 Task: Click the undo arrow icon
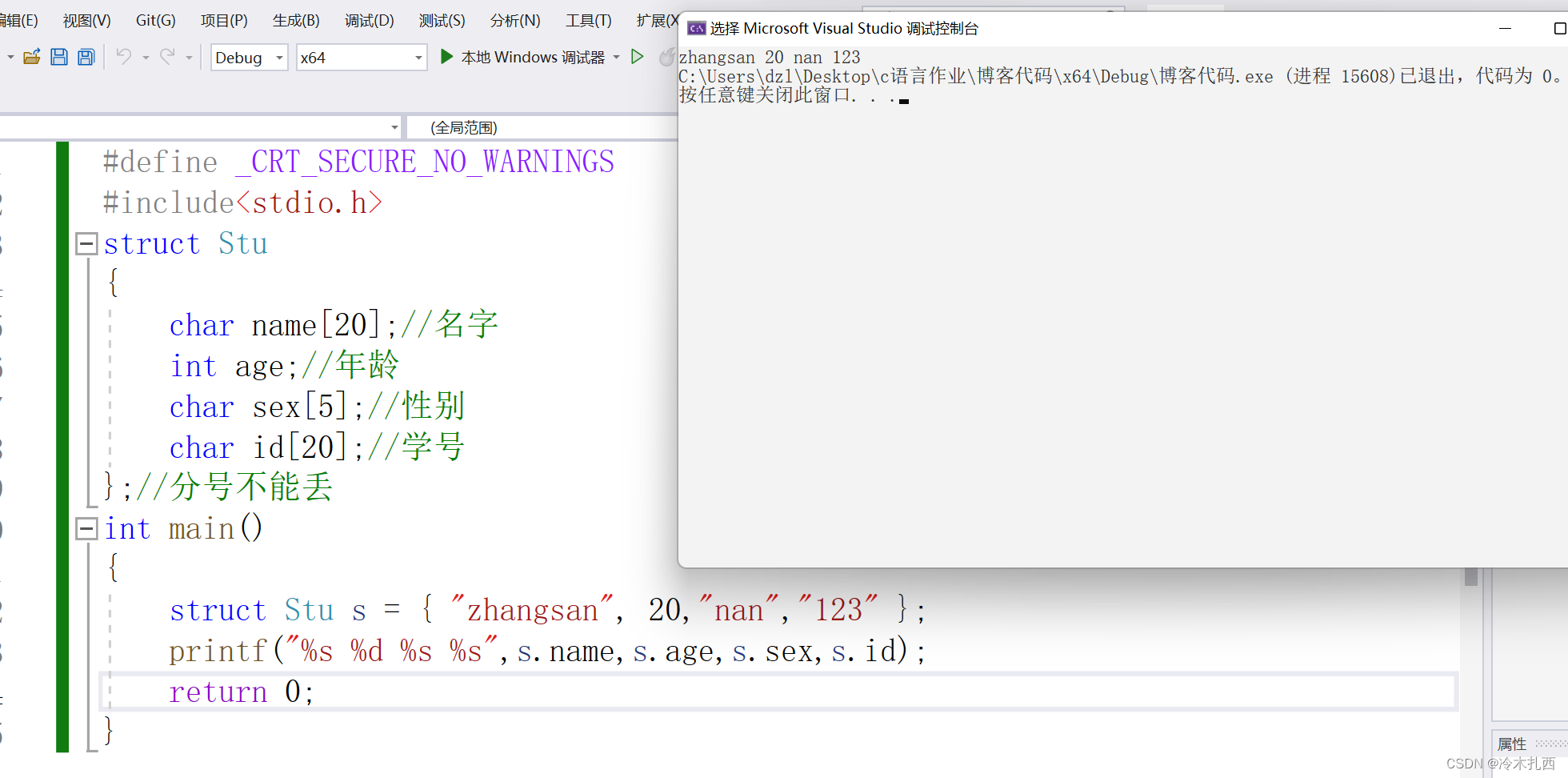(x=124, y=56)
